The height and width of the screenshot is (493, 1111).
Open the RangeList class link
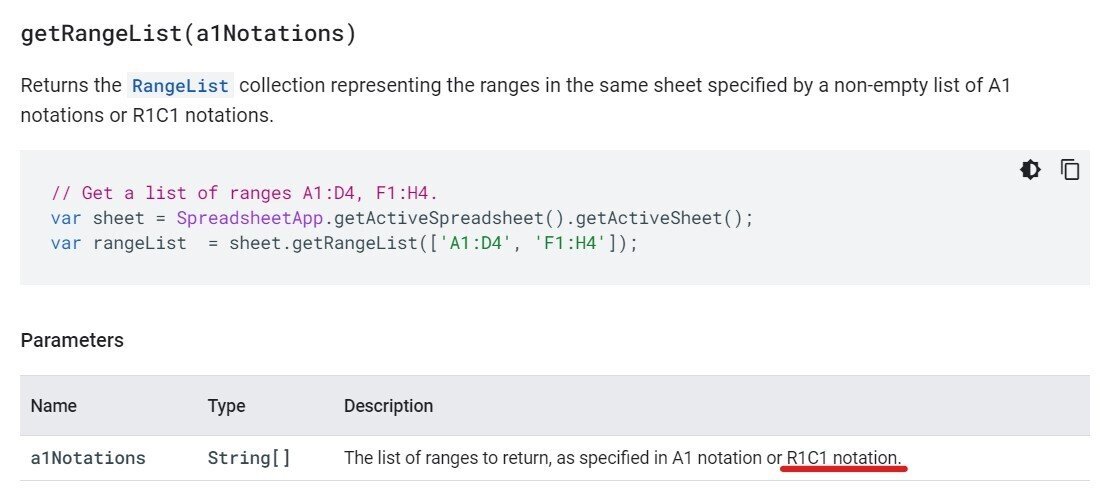click(x=181, y=86)
